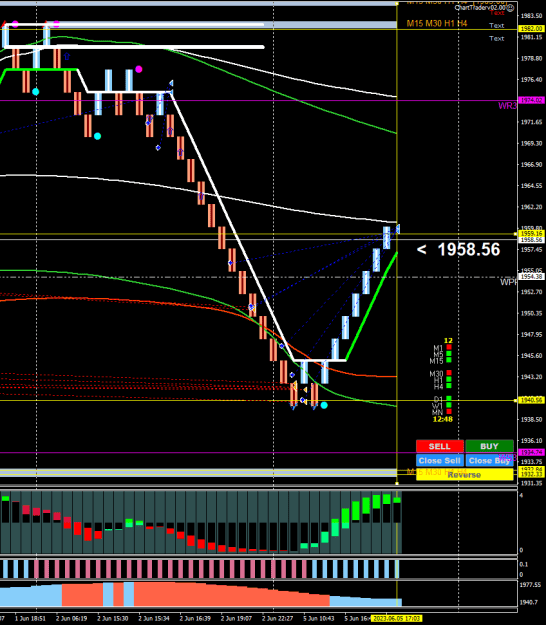Click the ChartTrader smiley face icon
The height and width of the screenshot is (625, 546).
point(511,8)
